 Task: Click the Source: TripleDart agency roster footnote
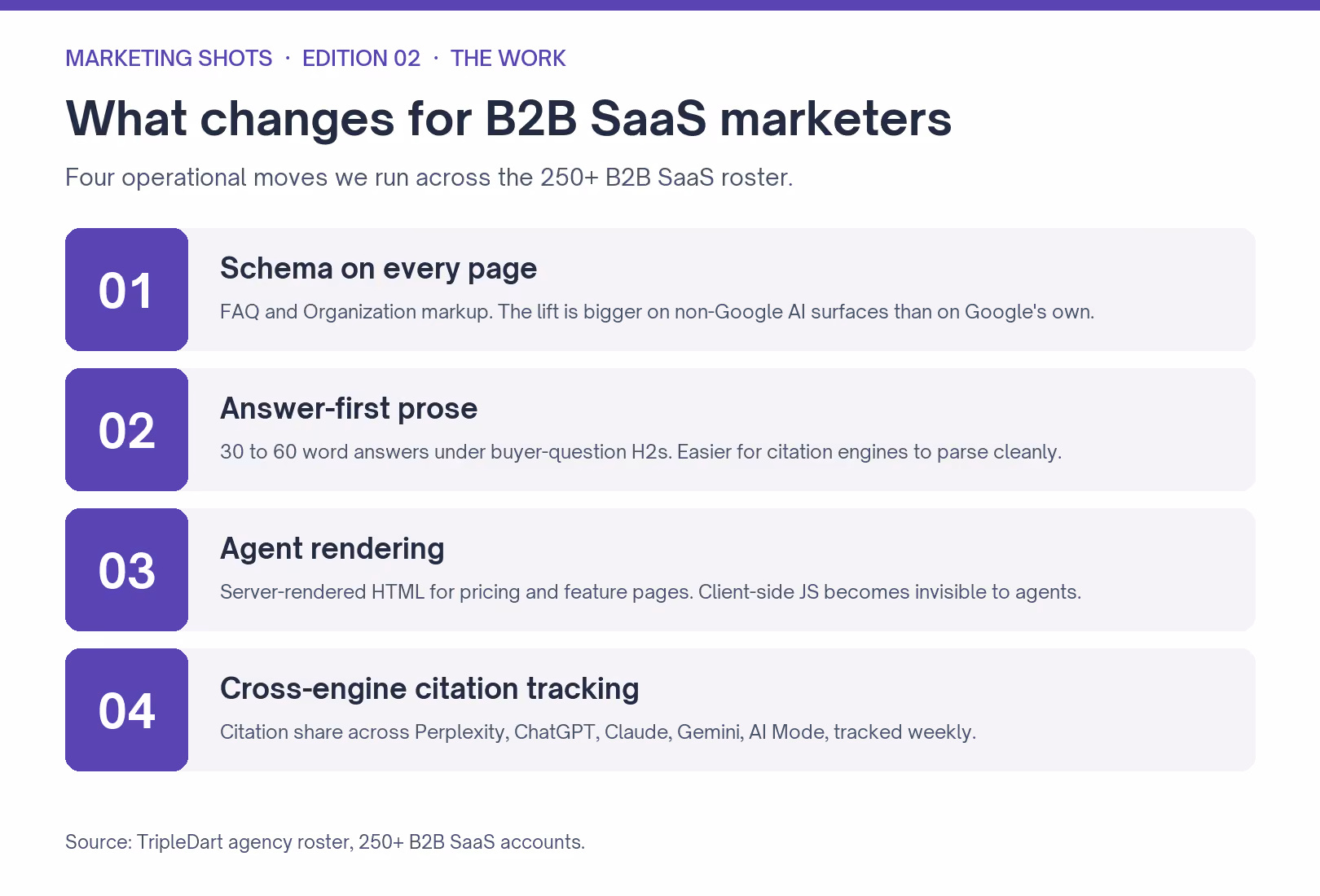pyautogui.click(x=325, y=842)
